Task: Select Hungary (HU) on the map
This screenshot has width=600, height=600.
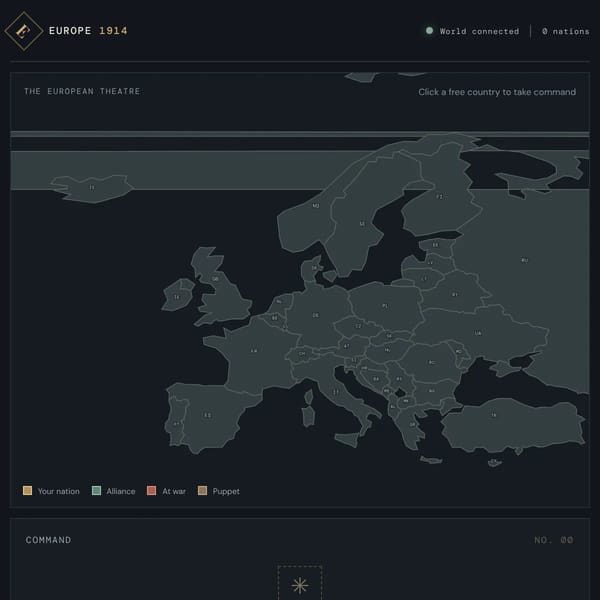Action: coord(388,350)
